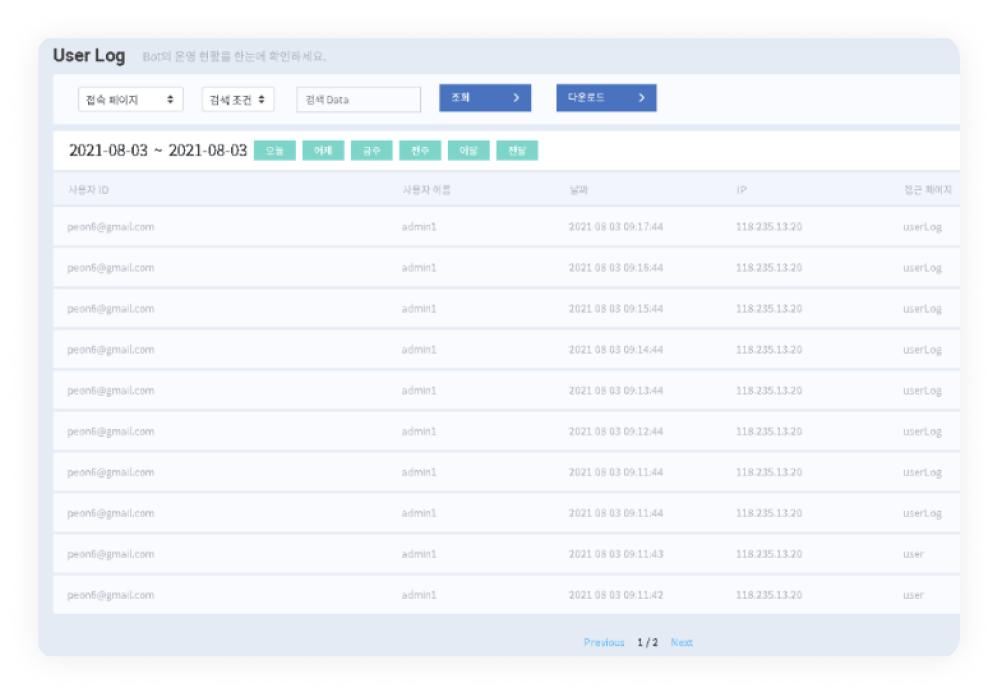Click the IP column header
This screenshot has width=996, height=698.
tap(741, 189)
